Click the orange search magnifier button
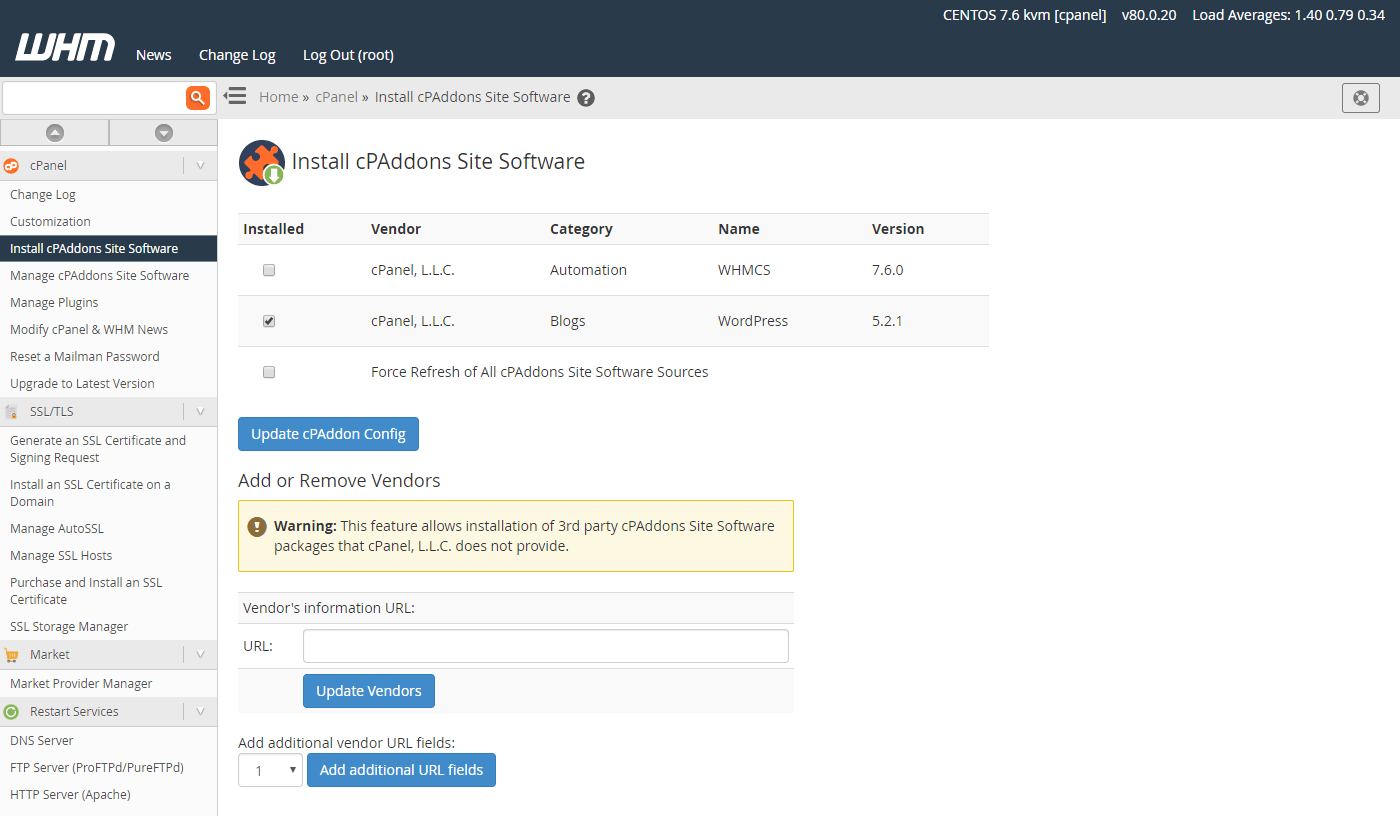 (198, 97)
